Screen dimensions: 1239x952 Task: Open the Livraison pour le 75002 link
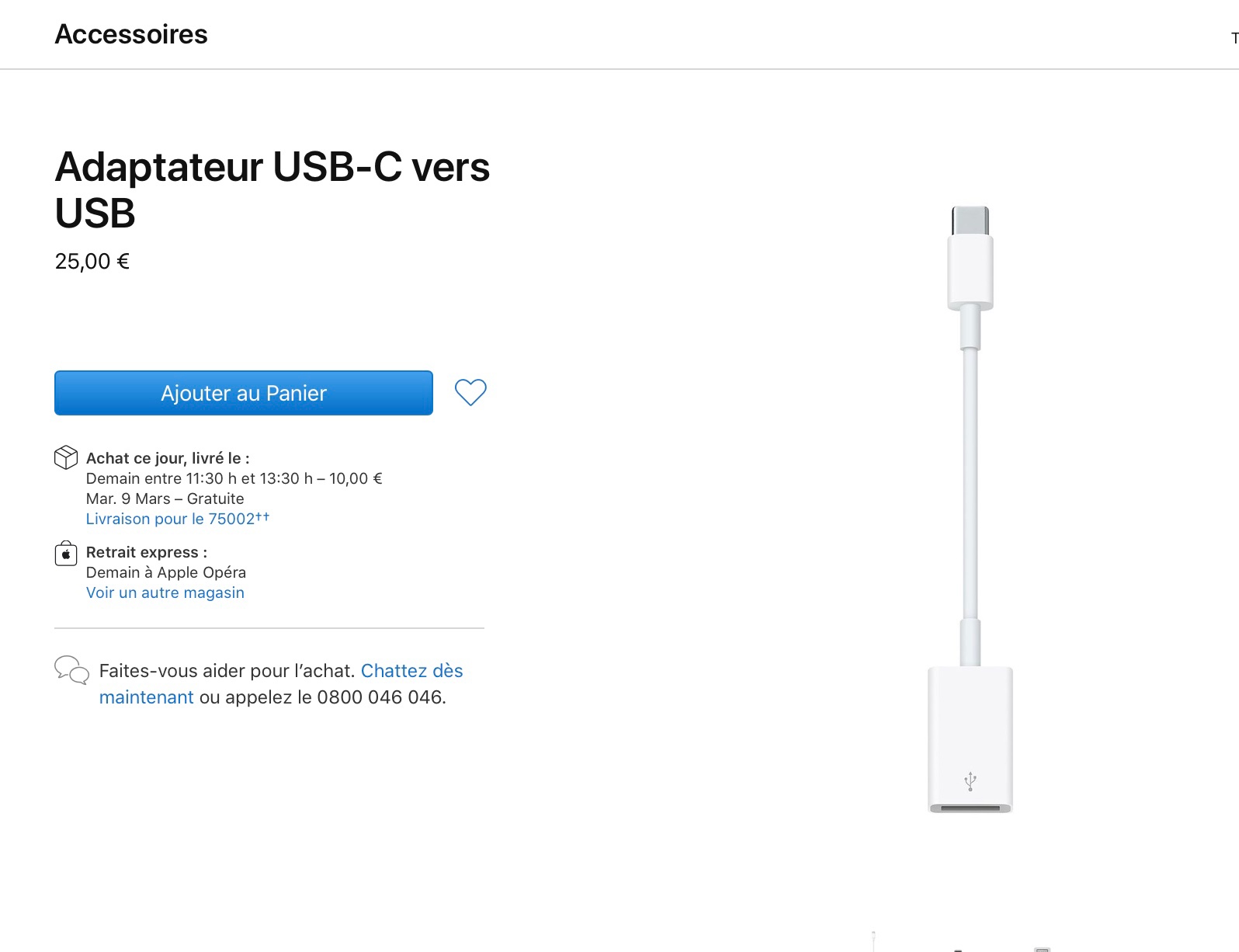coord(177,519)
